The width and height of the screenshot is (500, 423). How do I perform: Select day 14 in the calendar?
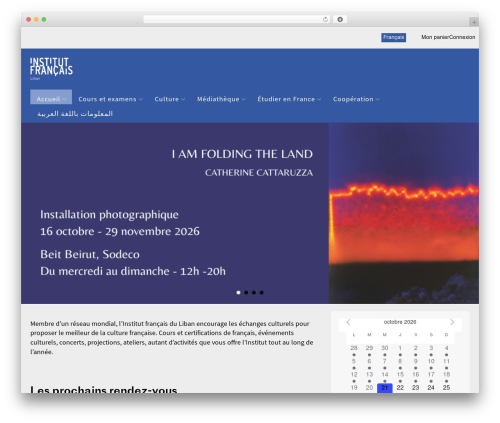pyautogui.click(x=385, y=375)
